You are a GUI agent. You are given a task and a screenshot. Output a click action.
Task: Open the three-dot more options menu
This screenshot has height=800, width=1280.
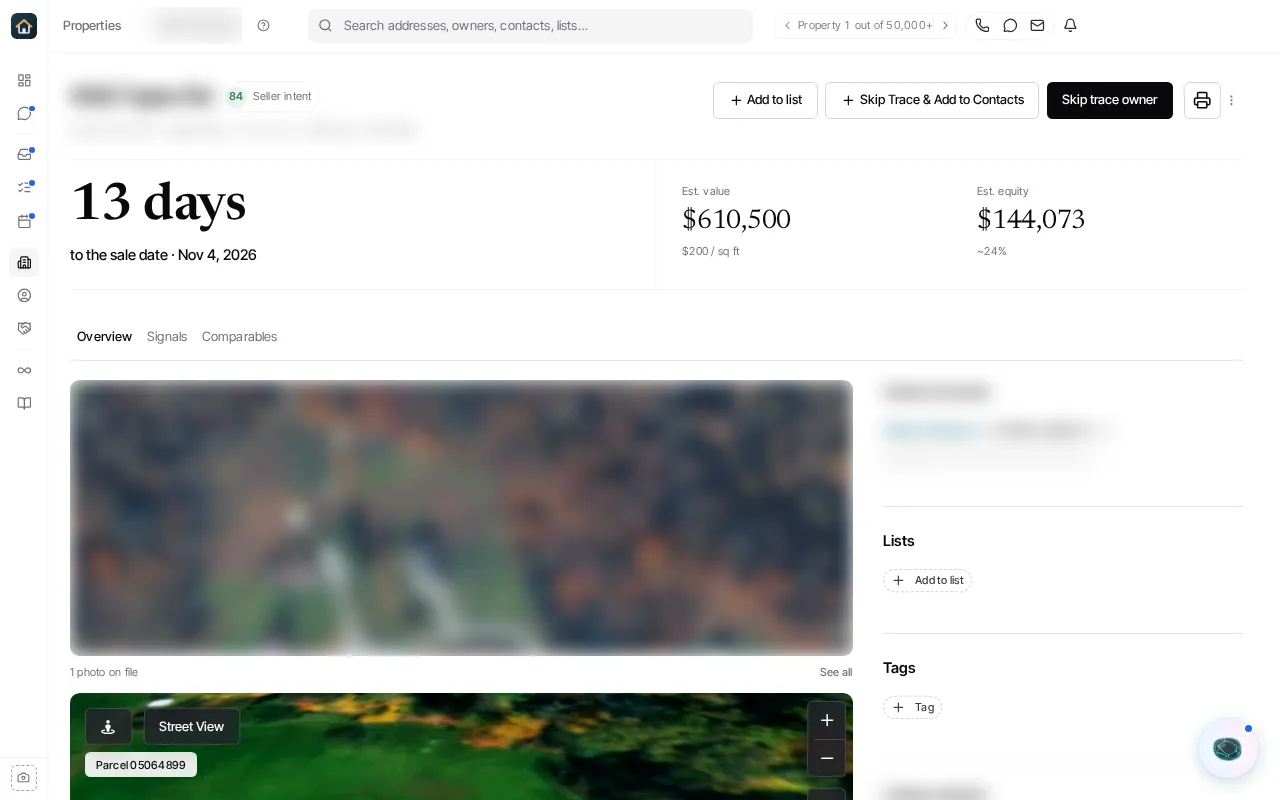(1231, 100)
